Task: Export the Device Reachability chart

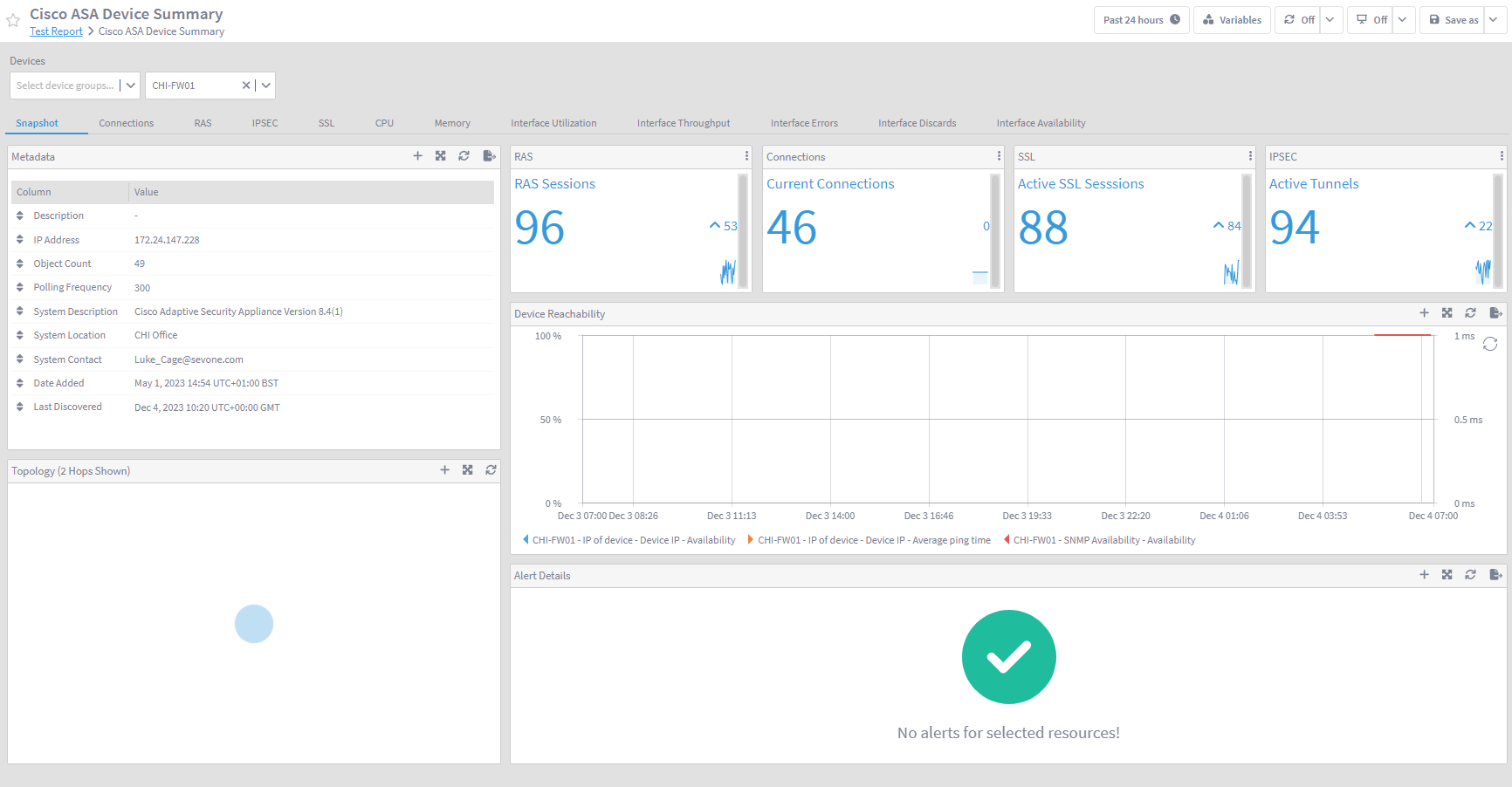Action: 1495,313
